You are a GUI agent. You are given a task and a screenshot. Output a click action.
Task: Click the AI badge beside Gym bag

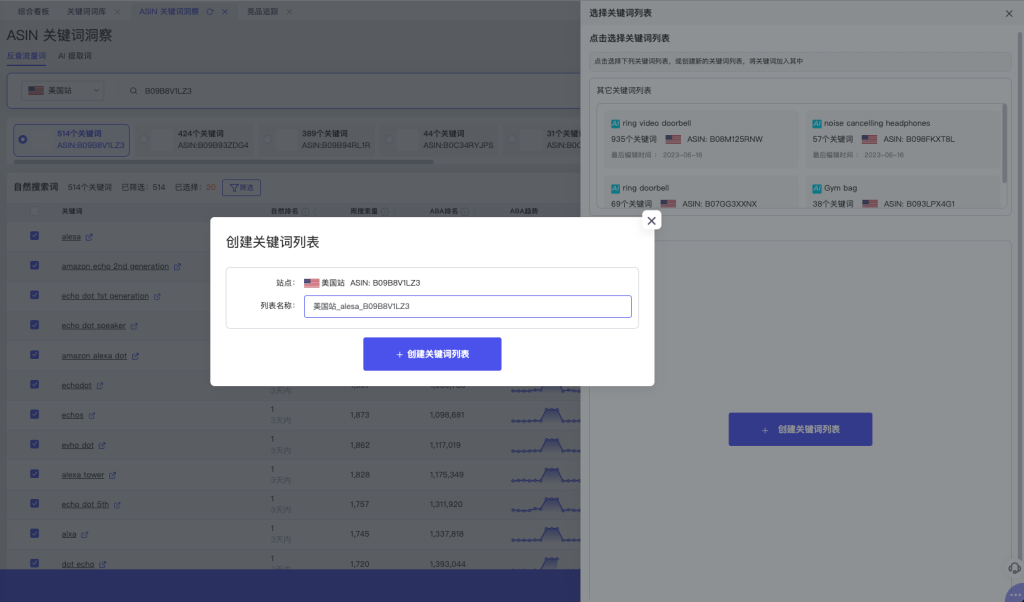click(x=816, y=189)
